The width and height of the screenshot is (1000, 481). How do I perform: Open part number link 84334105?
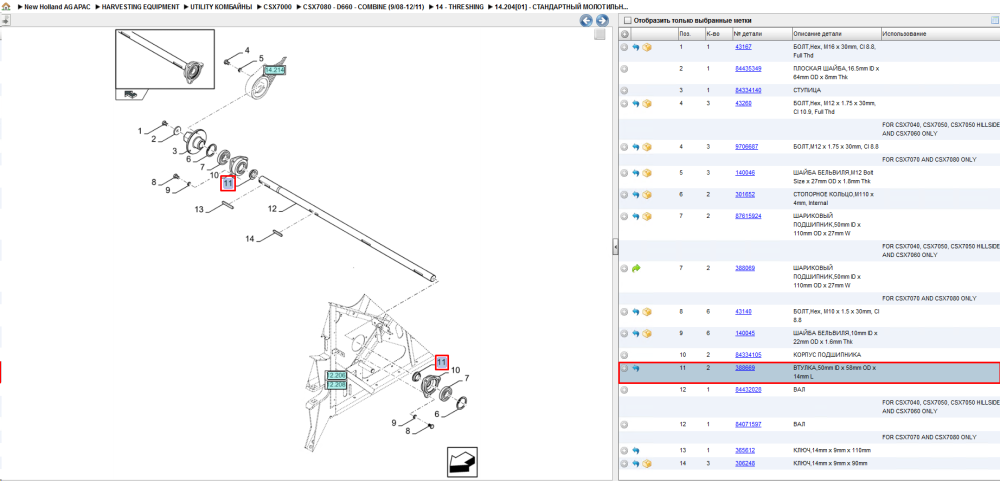[748, 355]
